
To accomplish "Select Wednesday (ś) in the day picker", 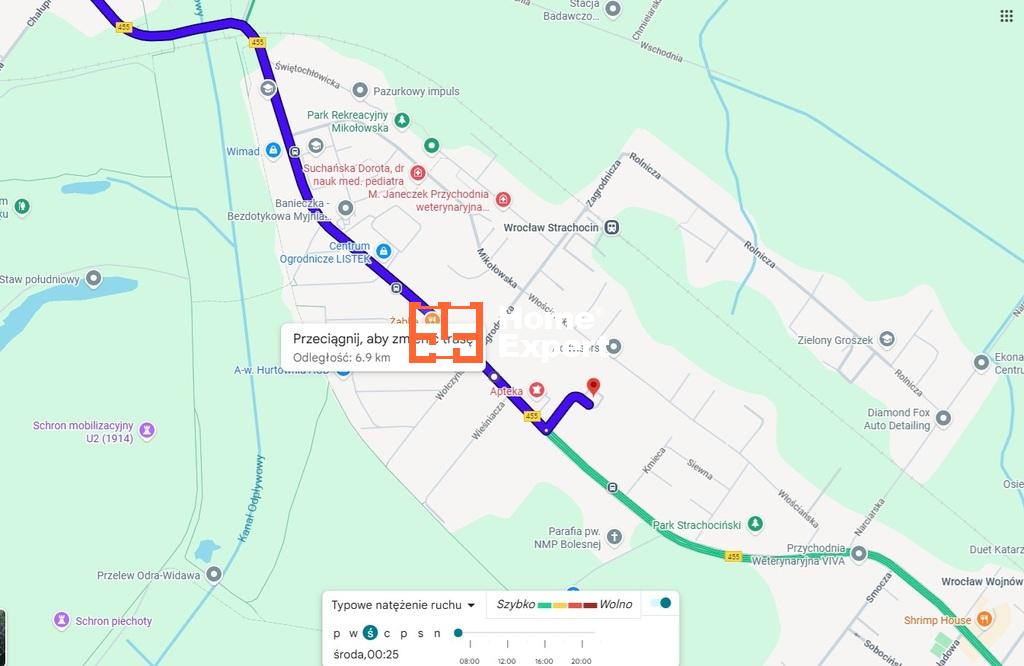I will click(x=370, y=633).
